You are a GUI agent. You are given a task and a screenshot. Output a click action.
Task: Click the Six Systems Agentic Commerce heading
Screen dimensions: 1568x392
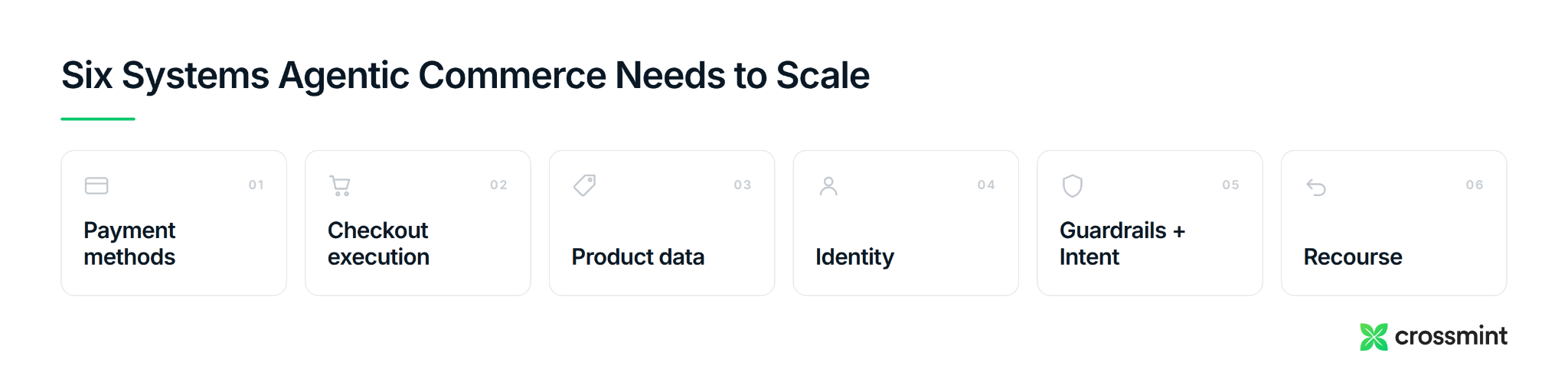[x=465, y=75]
